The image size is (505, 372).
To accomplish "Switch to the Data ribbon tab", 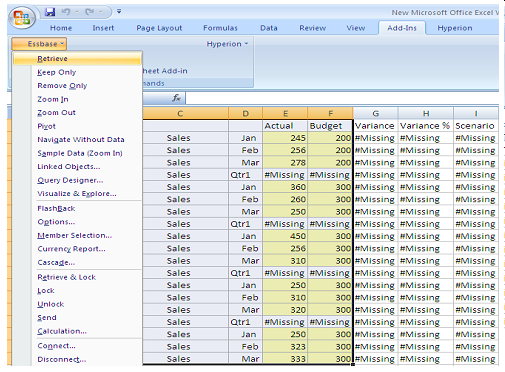I will coord(269,28).
